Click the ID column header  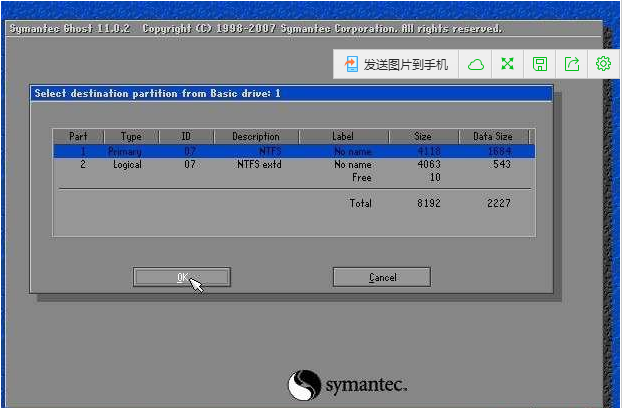186,136
